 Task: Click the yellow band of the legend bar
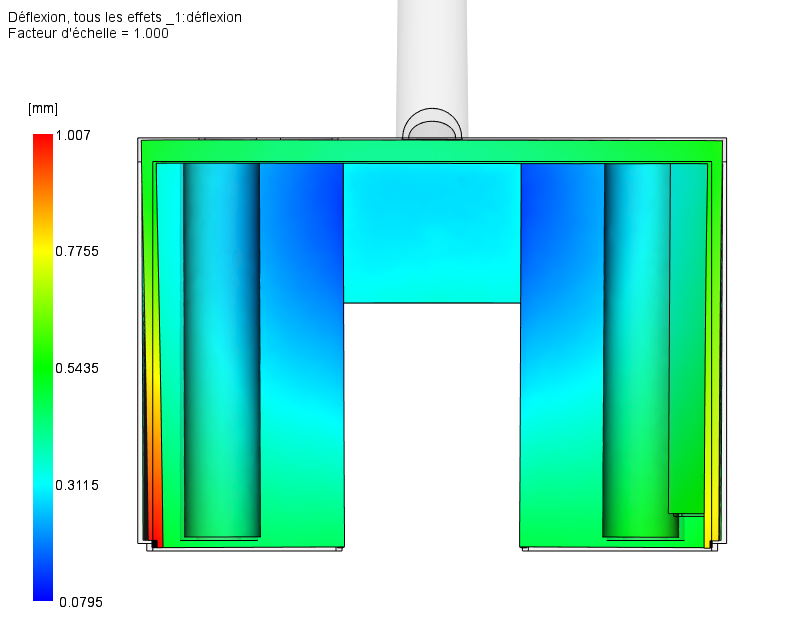(42, 252)
